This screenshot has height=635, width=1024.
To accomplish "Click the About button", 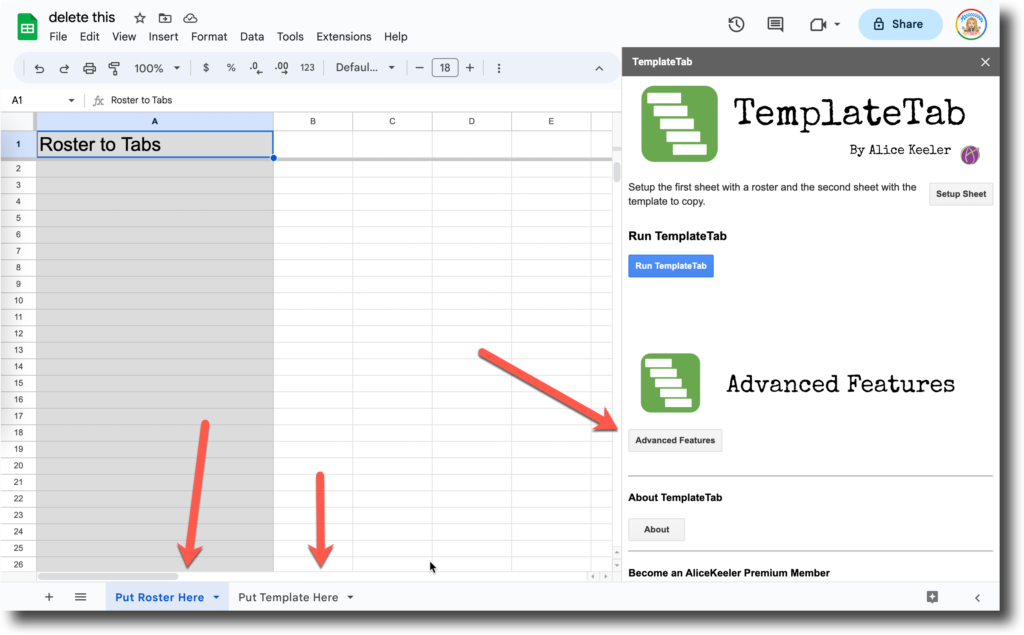I will (656, 530).
